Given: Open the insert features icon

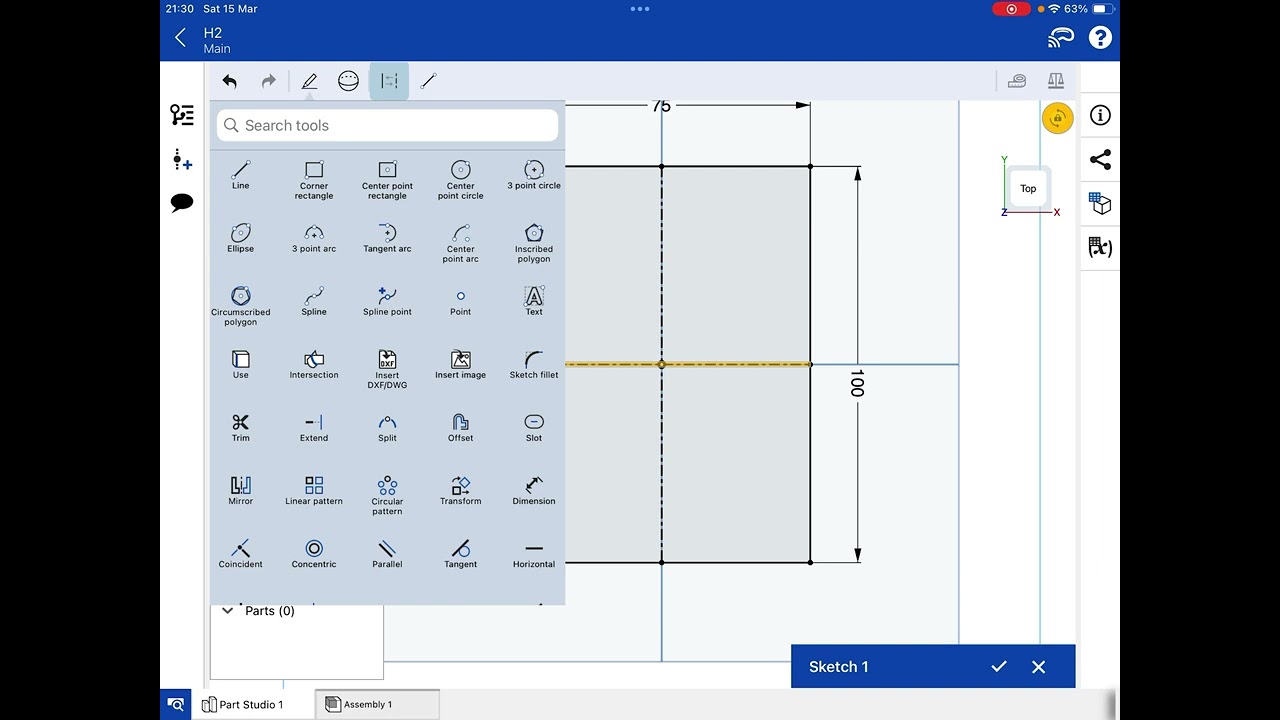Looking at the screenshot, I should click(x=182, y=159).
